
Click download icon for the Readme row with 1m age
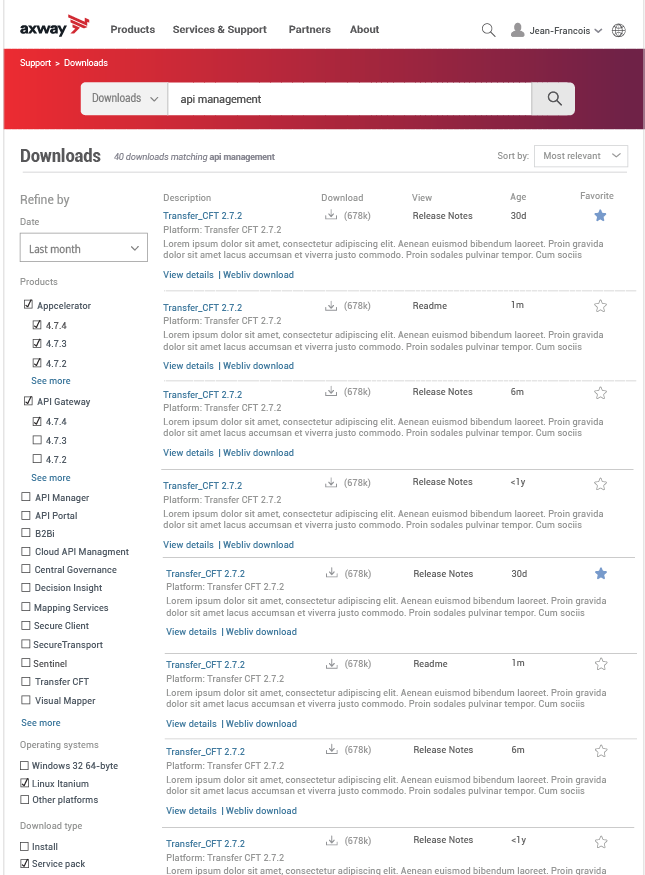[331, 306]
